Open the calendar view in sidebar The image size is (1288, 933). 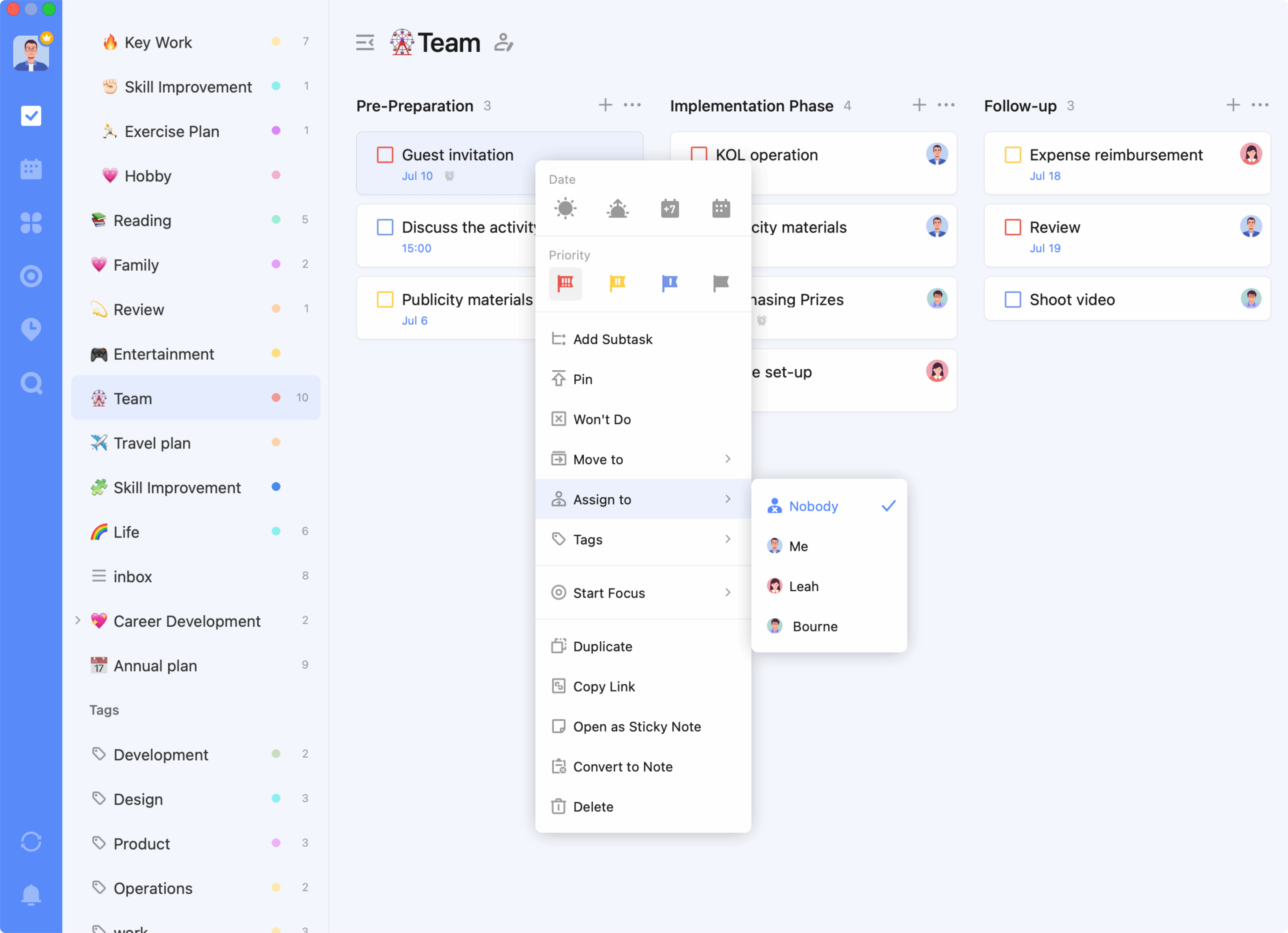[x=31, y=169]
